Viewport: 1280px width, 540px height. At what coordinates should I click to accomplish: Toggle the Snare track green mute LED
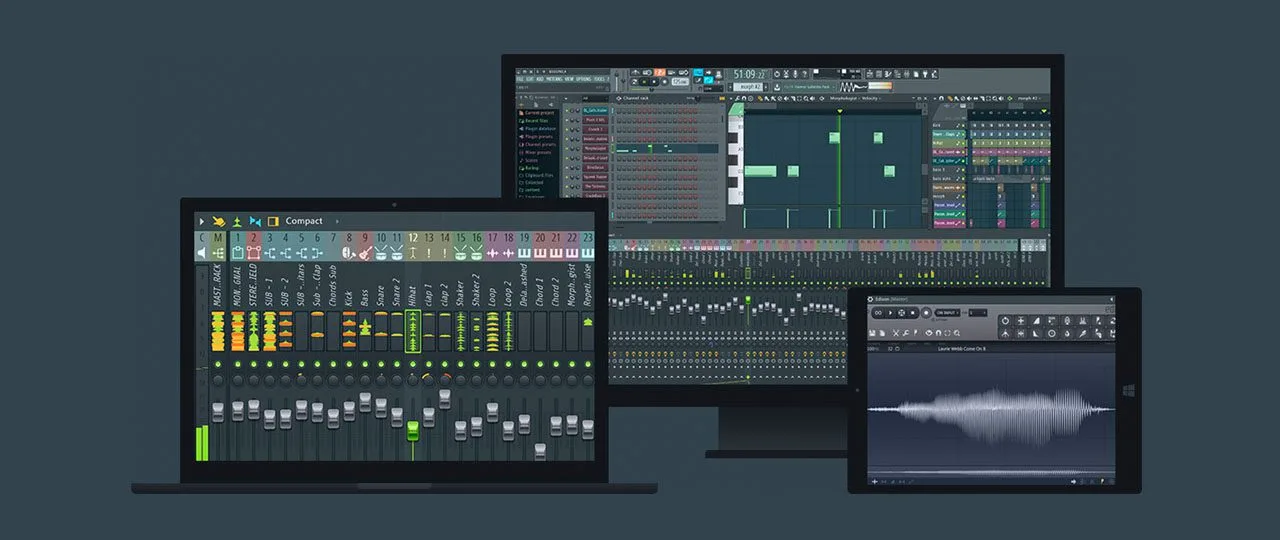pos(381,364)
